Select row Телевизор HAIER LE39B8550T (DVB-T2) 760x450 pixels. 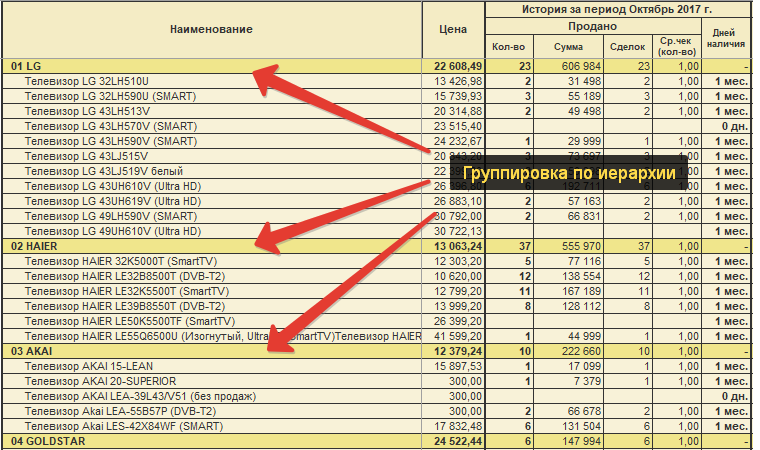[377, 306]
